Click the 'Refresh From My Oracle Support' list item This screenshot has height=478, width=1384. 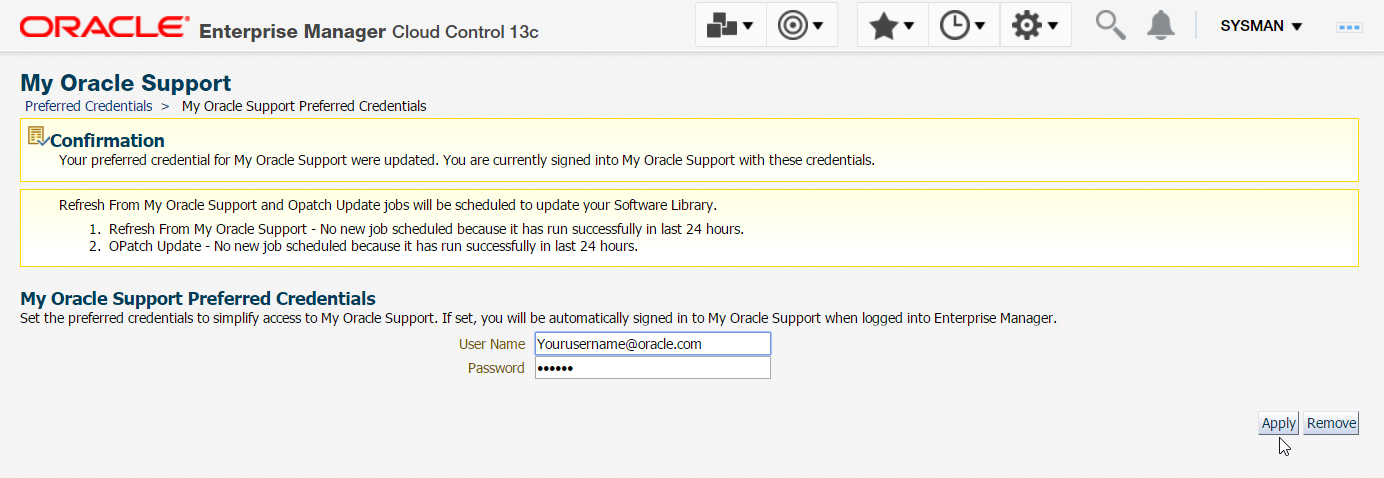[x=426, y=229]
